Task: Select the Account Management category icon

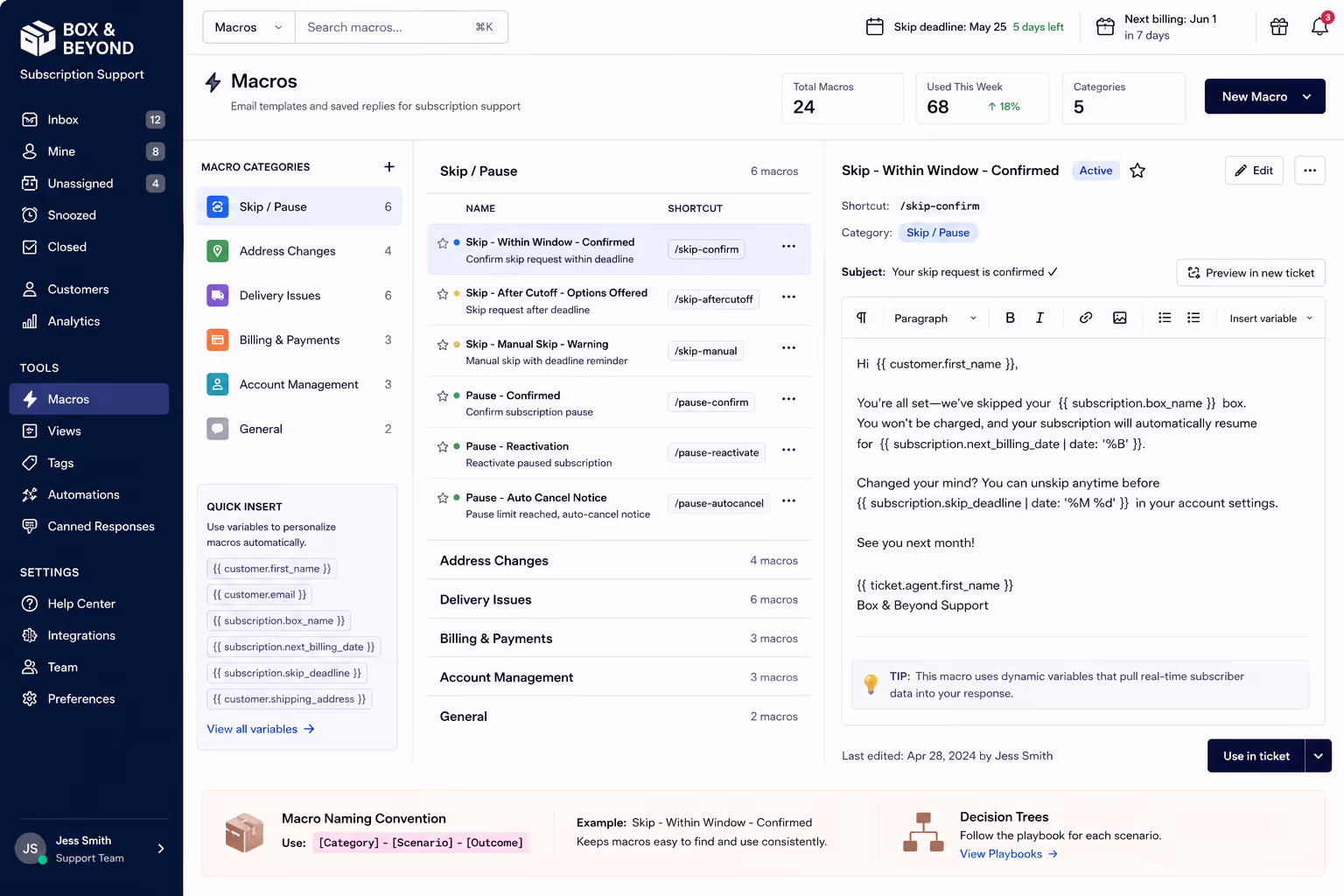Action: (x=218, y=384)
